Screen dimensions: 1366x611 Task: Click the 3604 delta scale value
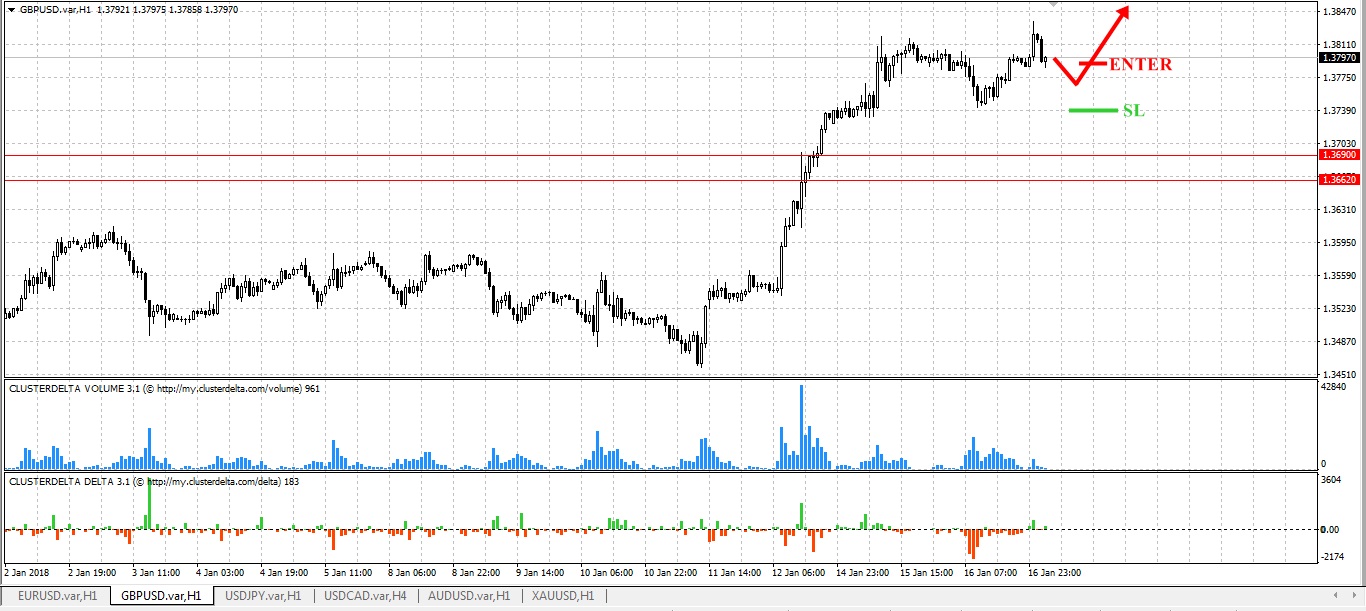pos(1333,480)
